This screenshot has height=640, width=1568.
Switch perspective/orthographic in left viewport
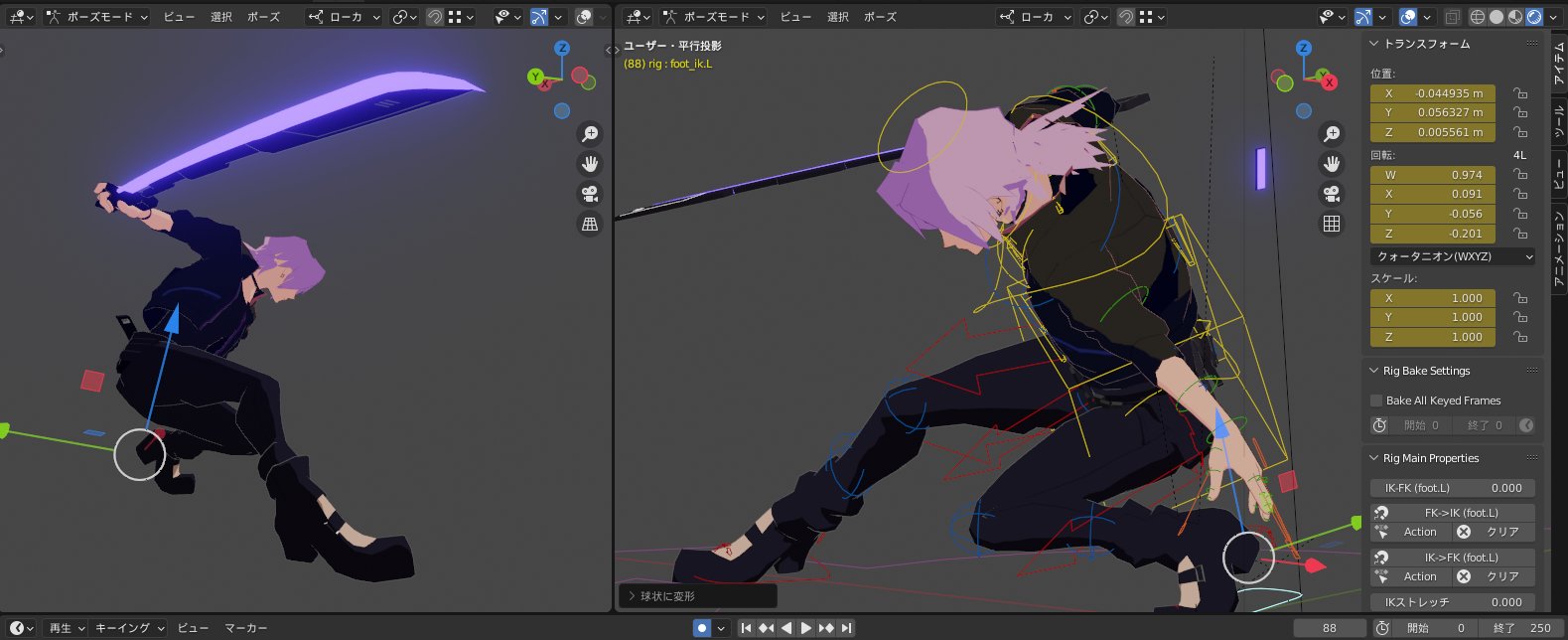click(x=590, y=224)
